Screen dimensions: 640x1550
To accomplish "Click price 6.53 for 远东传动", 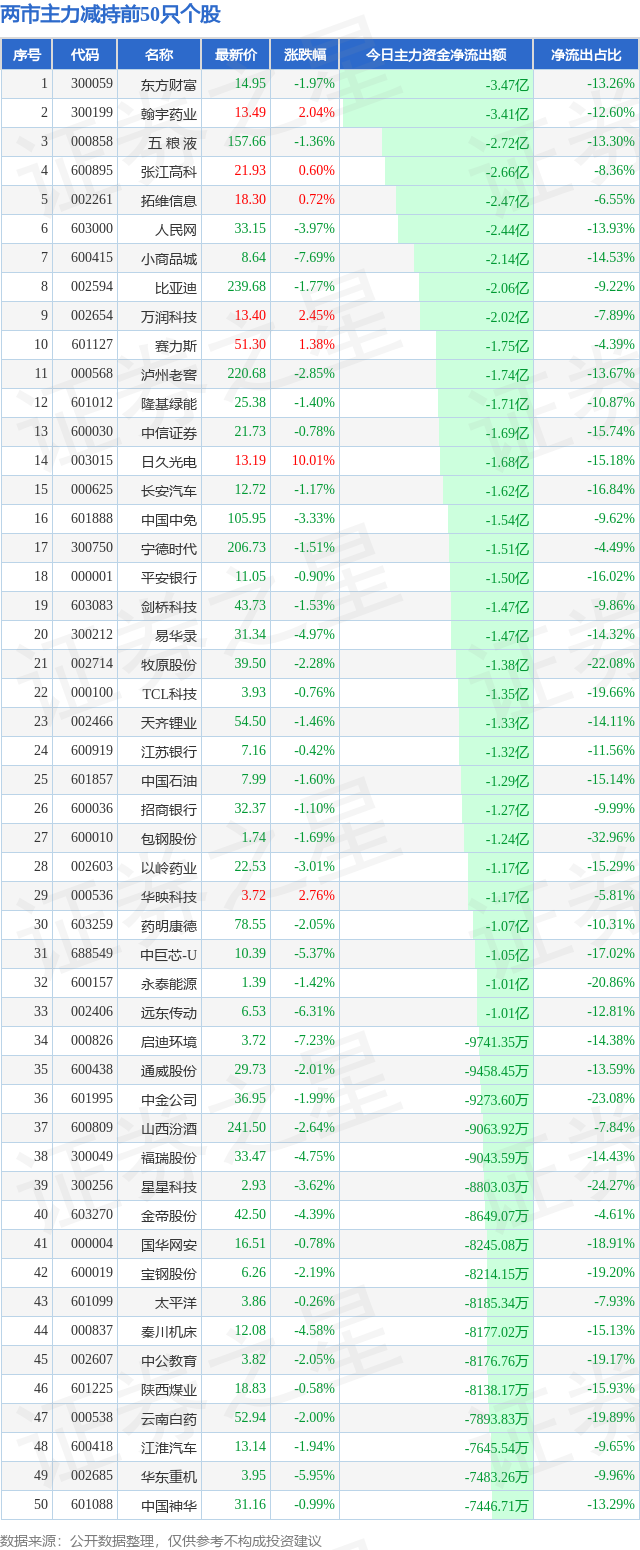I will 253,1012.
